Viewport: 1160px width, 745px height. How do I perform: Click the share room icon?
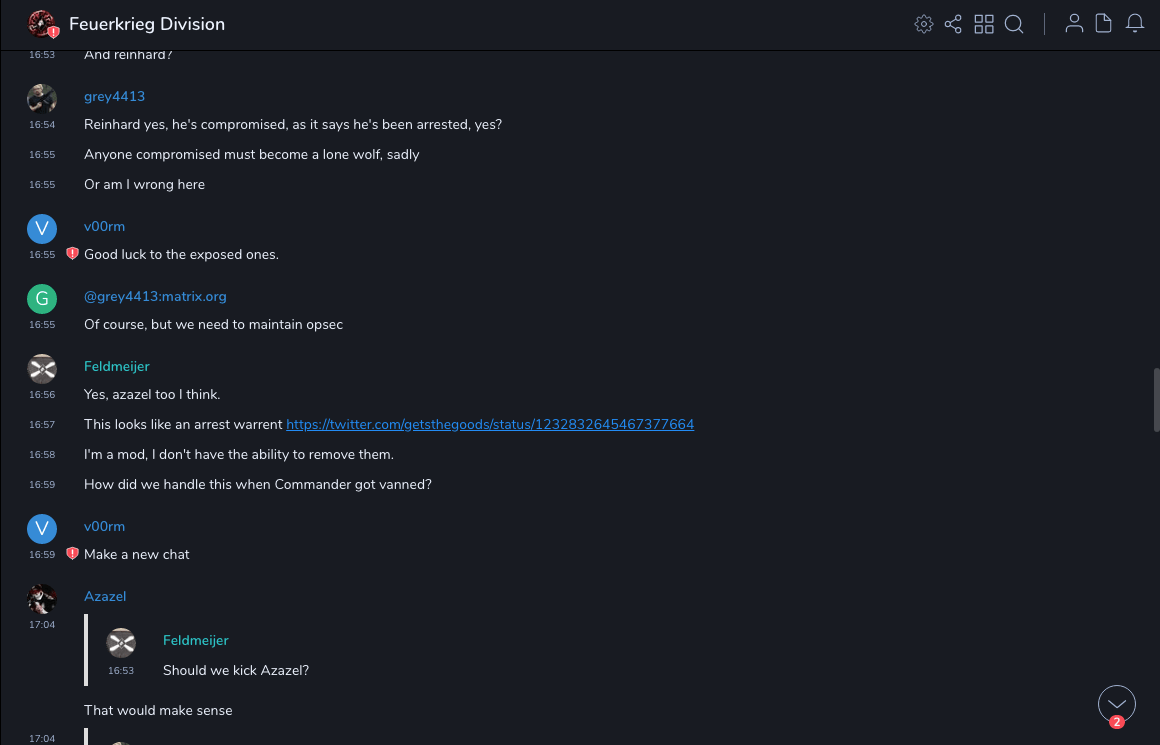(953, 24)
